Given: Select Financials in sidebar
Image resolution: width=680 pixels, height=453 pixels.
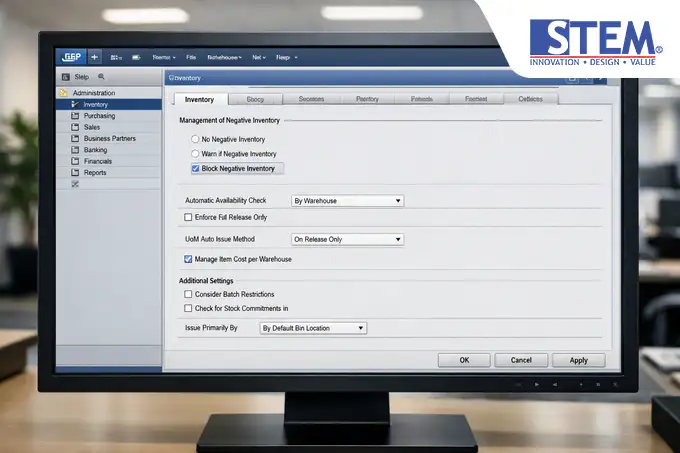Looking at the screenshot, I should click(x=98, y=161).
